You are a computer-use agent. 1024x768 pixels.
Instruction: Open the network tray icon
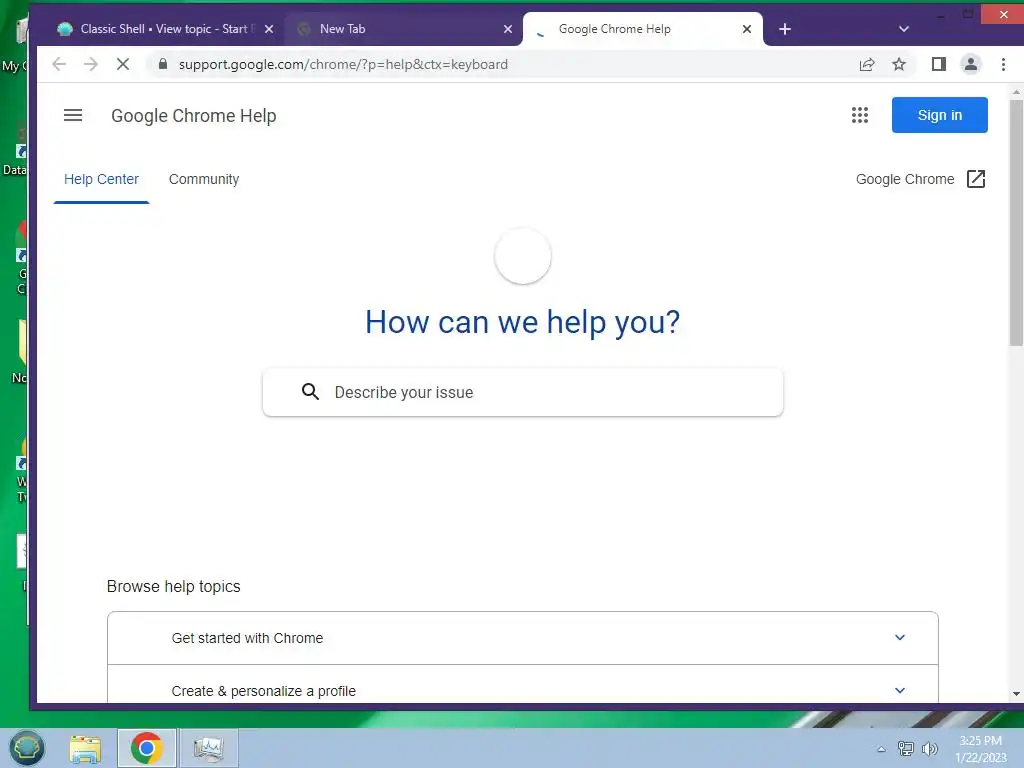pyautogui.click(x=905, y=748)
